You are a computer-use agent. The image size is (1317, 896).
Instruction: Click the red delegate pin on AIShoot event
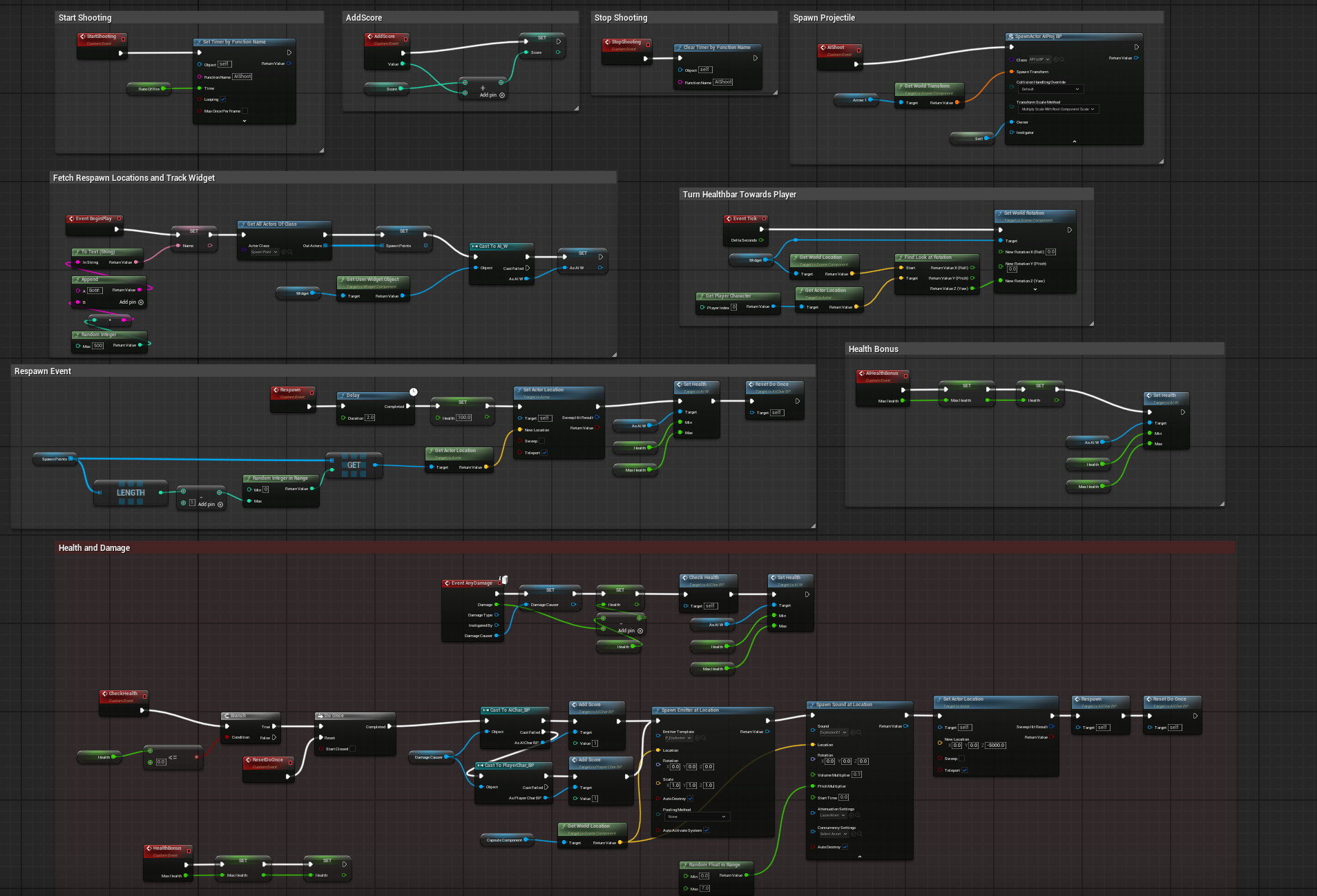[x=858, y=50]
